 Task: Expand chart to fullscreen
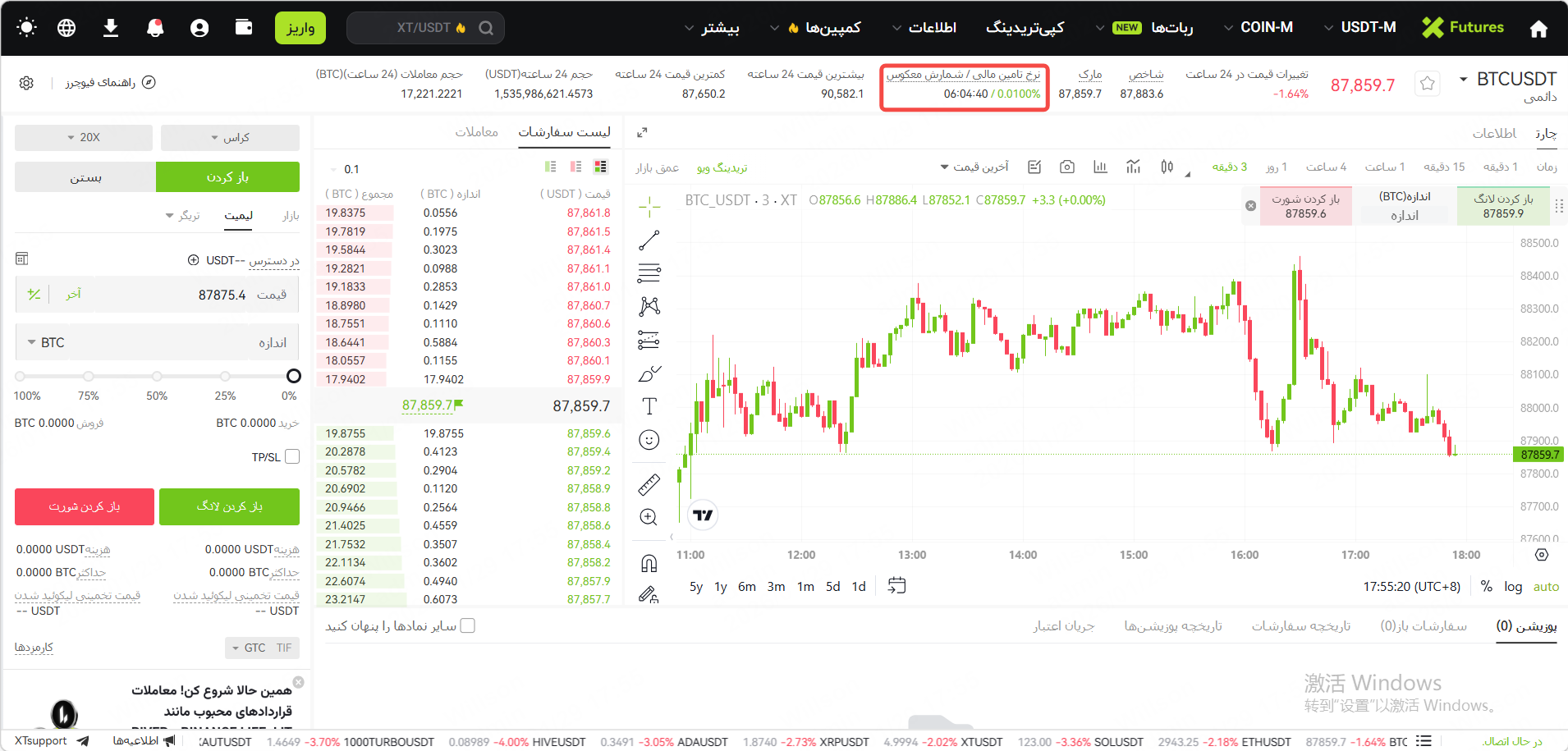coord(642,132)
